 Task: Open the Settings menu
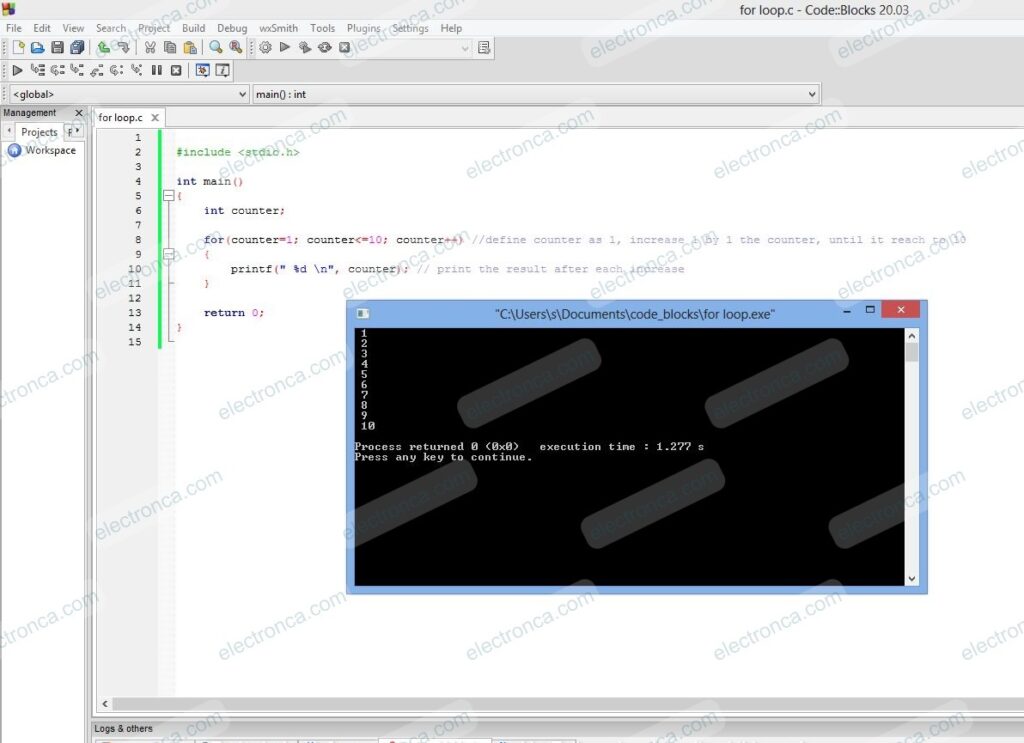410,28
